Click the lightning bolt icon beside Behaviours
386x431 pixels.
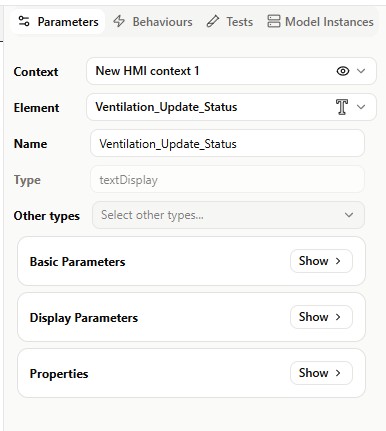pyautogui.click(x=119, y=22)
